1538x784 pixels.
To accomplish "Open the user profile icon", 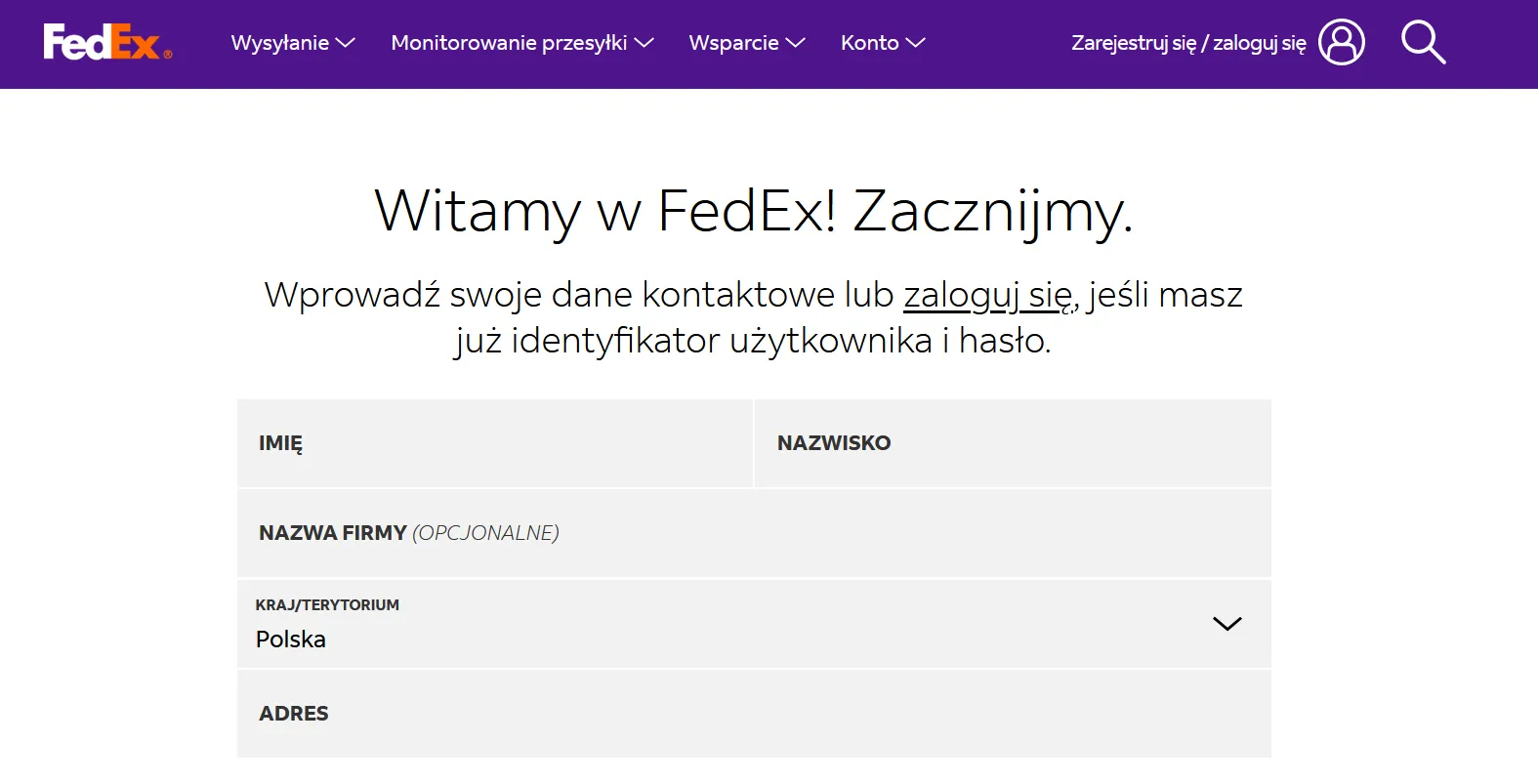I will pyautogui.click(x=1341, y=43).
